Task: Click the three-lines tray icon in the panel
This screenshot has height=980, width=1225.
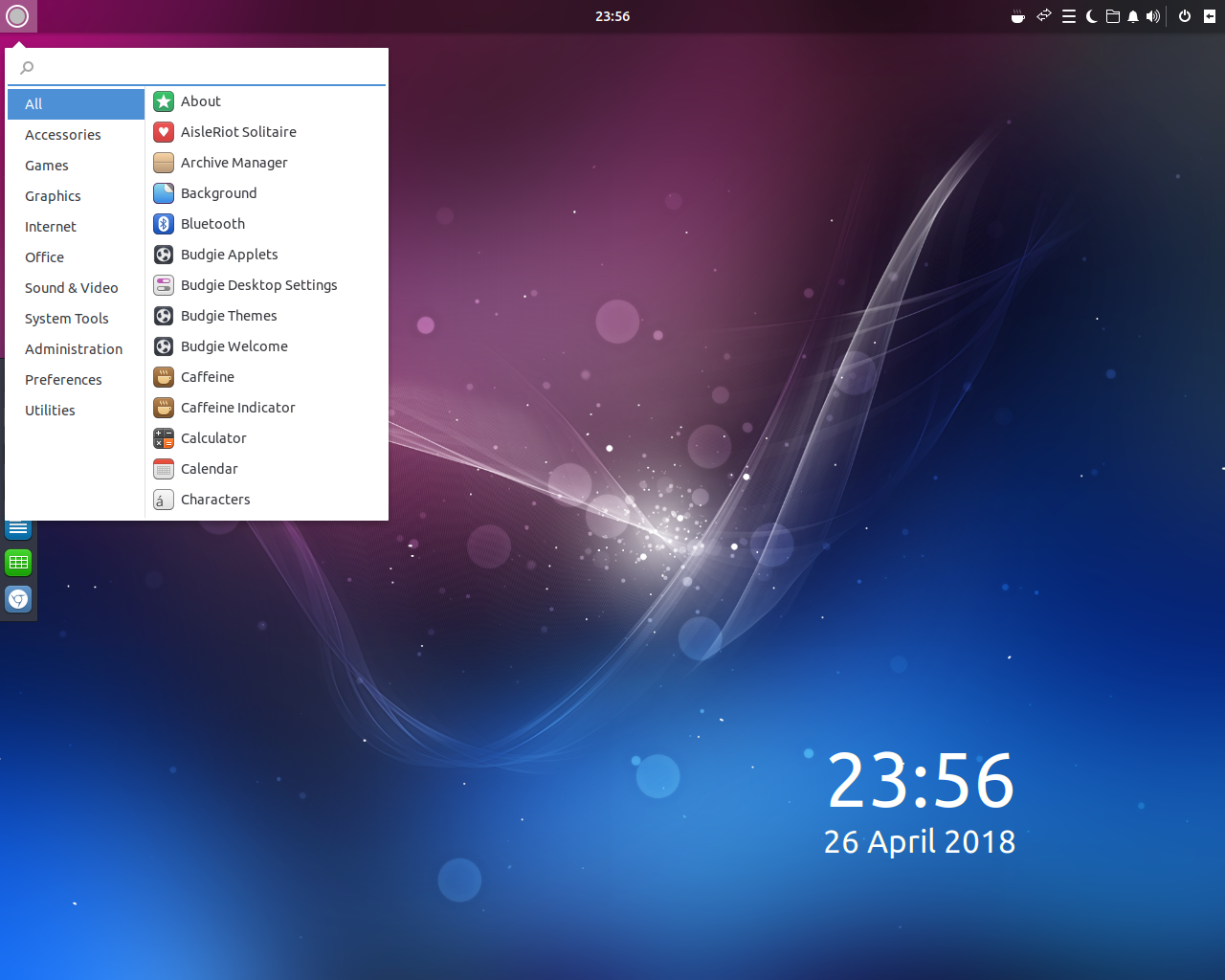Action: 1069,16
